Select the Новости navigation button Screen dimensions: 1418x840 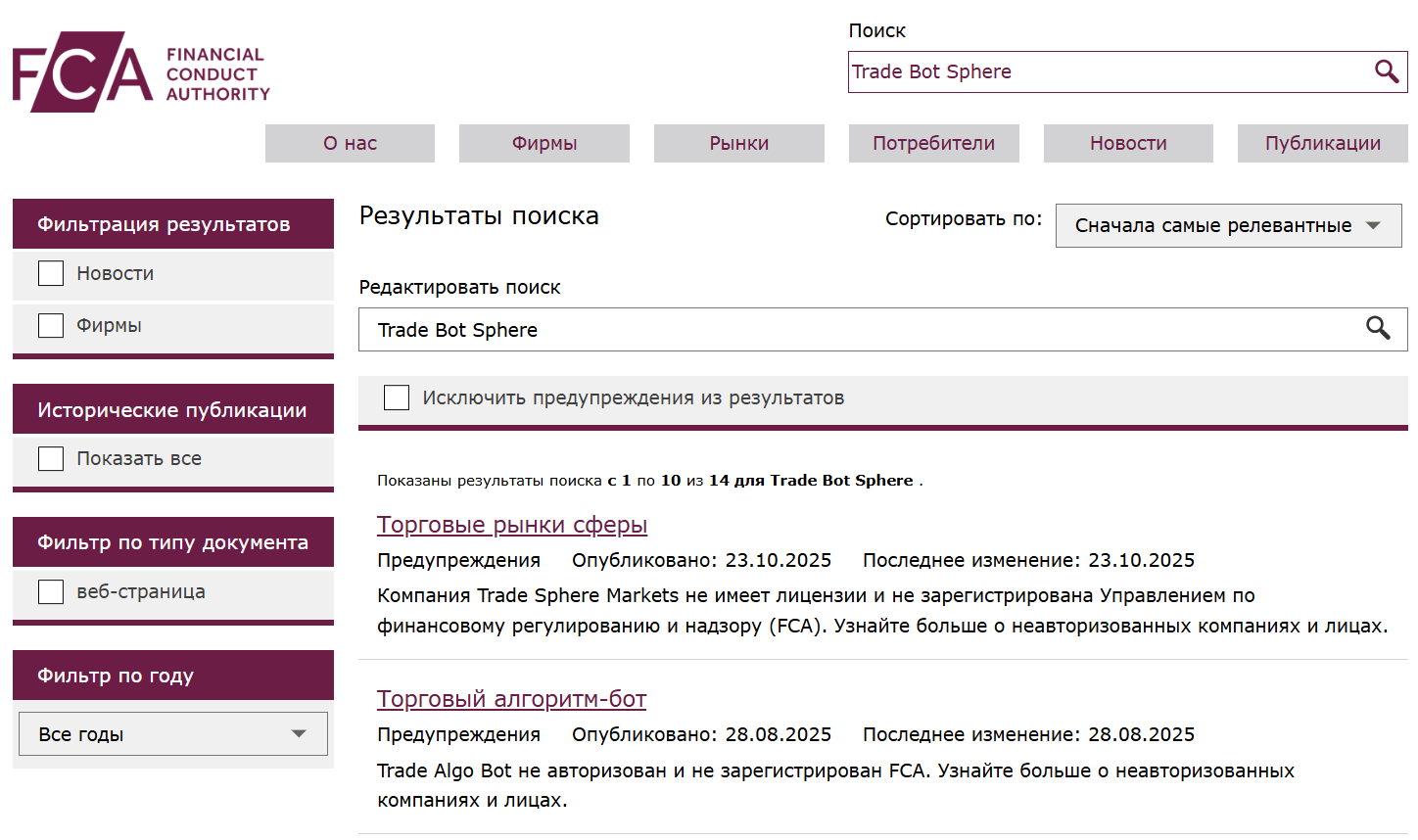(1127, 143)
